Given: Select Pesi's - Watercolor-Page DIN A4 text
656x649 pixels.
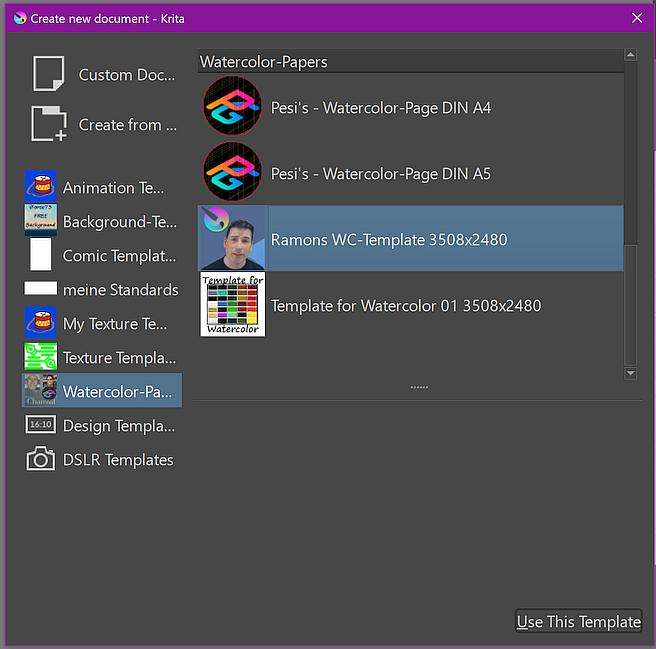Looking at the screenshot, I should 381,108.
